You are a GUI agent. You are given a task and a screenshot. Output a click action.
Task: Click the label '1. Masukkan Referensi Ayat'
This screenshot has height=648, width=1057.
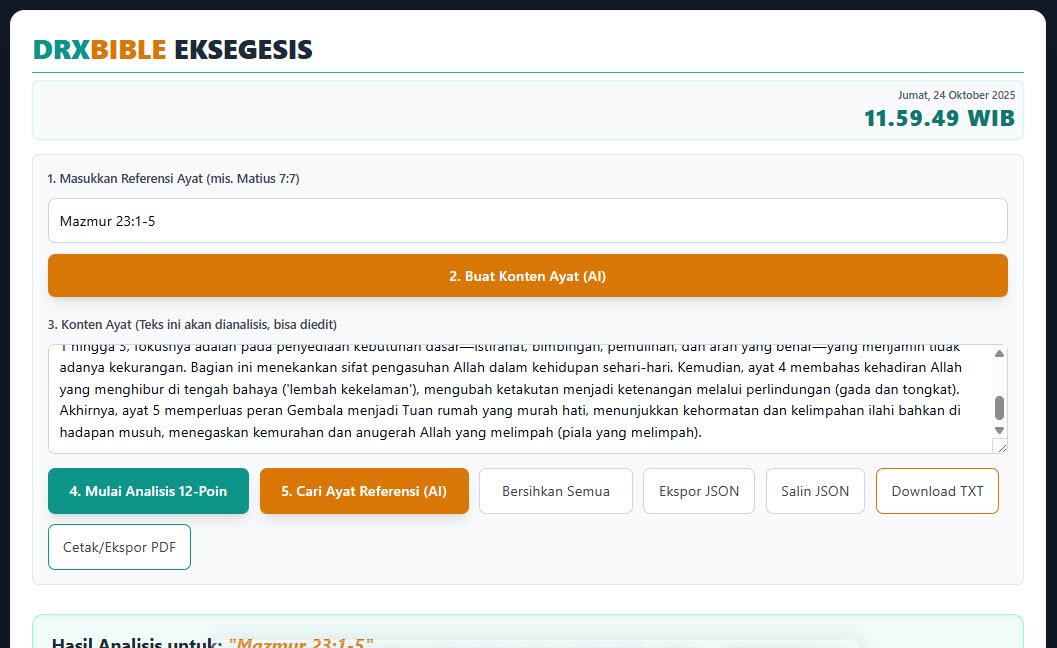173,179
